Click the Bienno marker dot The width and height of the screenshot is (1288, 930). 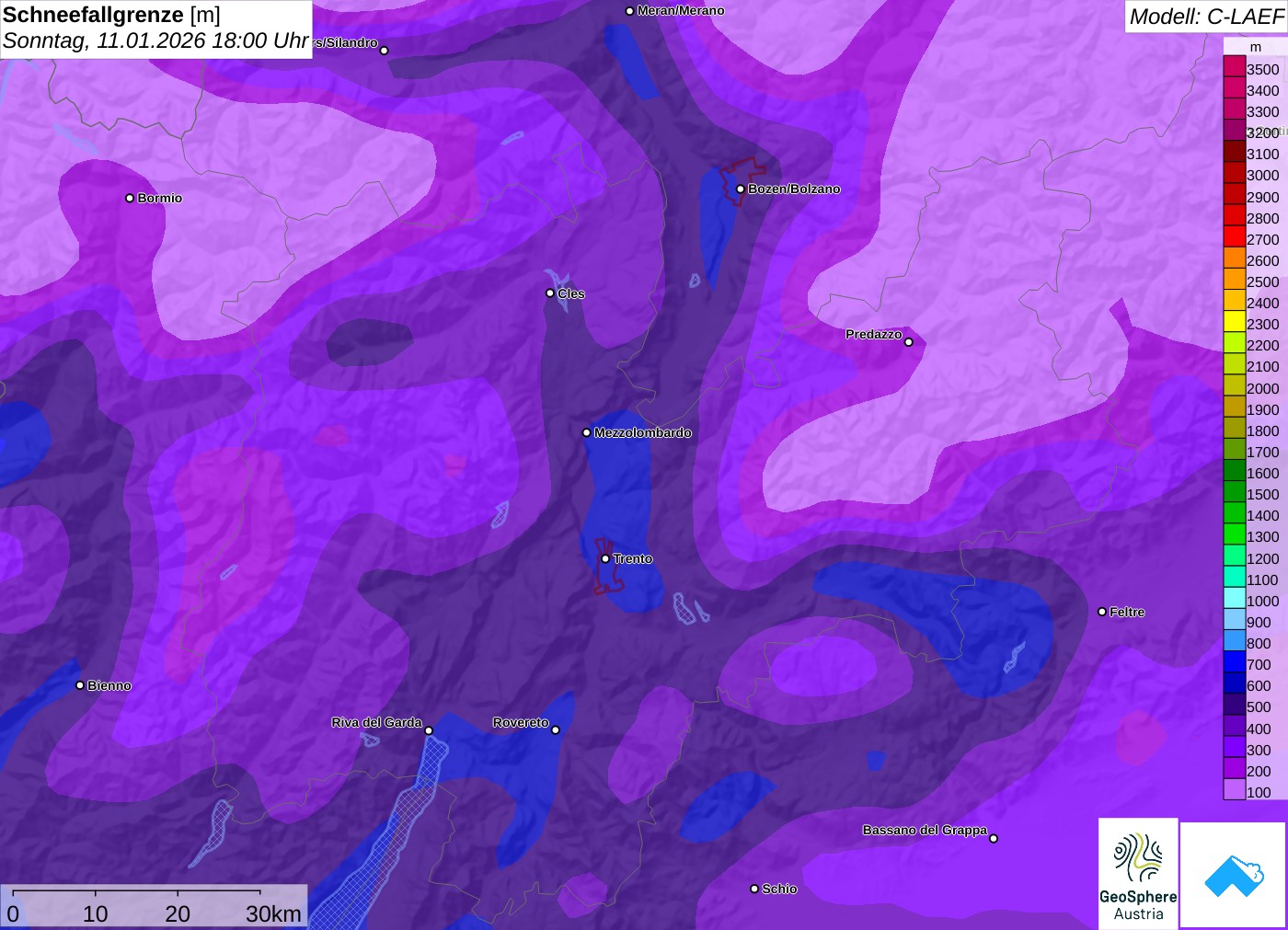[x=80, y=685]
